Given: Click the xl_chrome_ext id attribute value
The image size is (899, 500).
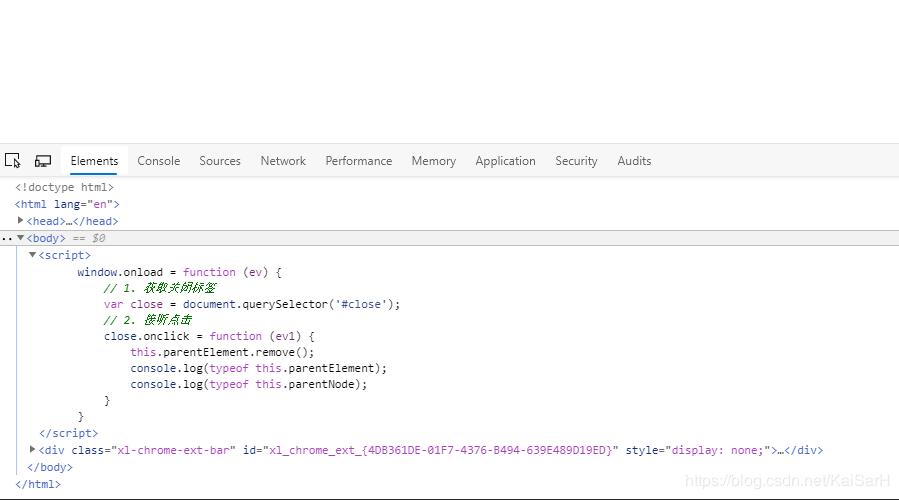Looking at the screenshot, I should [x=440, y=450].
